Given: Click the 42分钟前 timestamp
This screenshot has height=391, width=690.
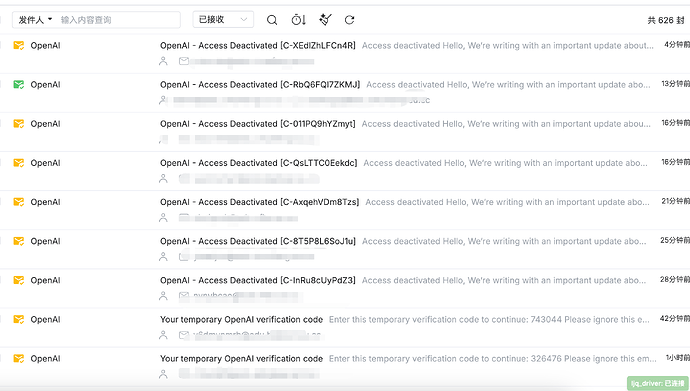Looking at the screenshot, I should pyautogui.click(x=675, y=318).
